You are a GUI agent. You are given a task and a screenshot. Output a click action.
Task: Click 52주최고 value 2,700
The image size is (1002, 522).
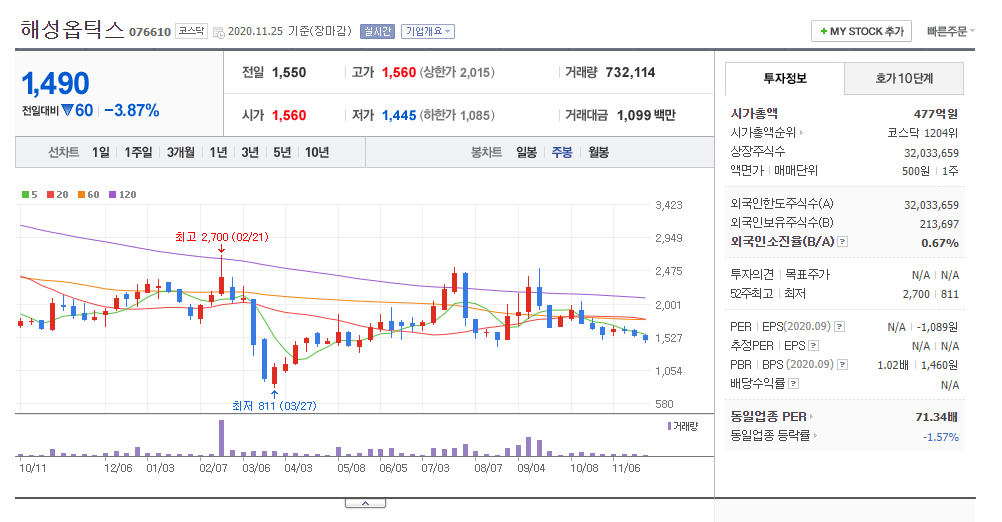tap(916, 294)
